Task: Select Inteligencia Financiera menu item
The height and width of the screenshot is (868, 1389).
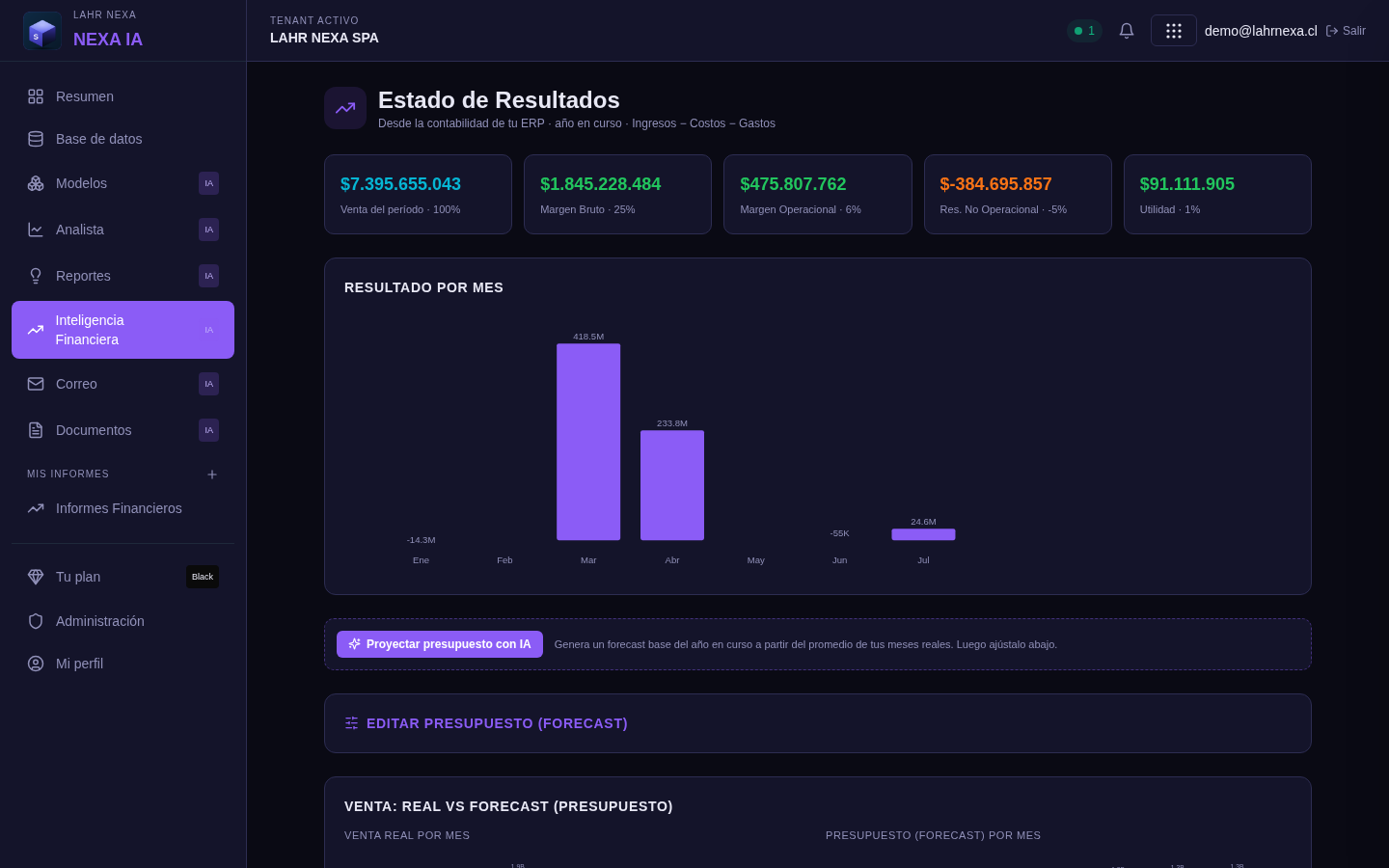Action: pyautogui.click(x=123, y=330)
